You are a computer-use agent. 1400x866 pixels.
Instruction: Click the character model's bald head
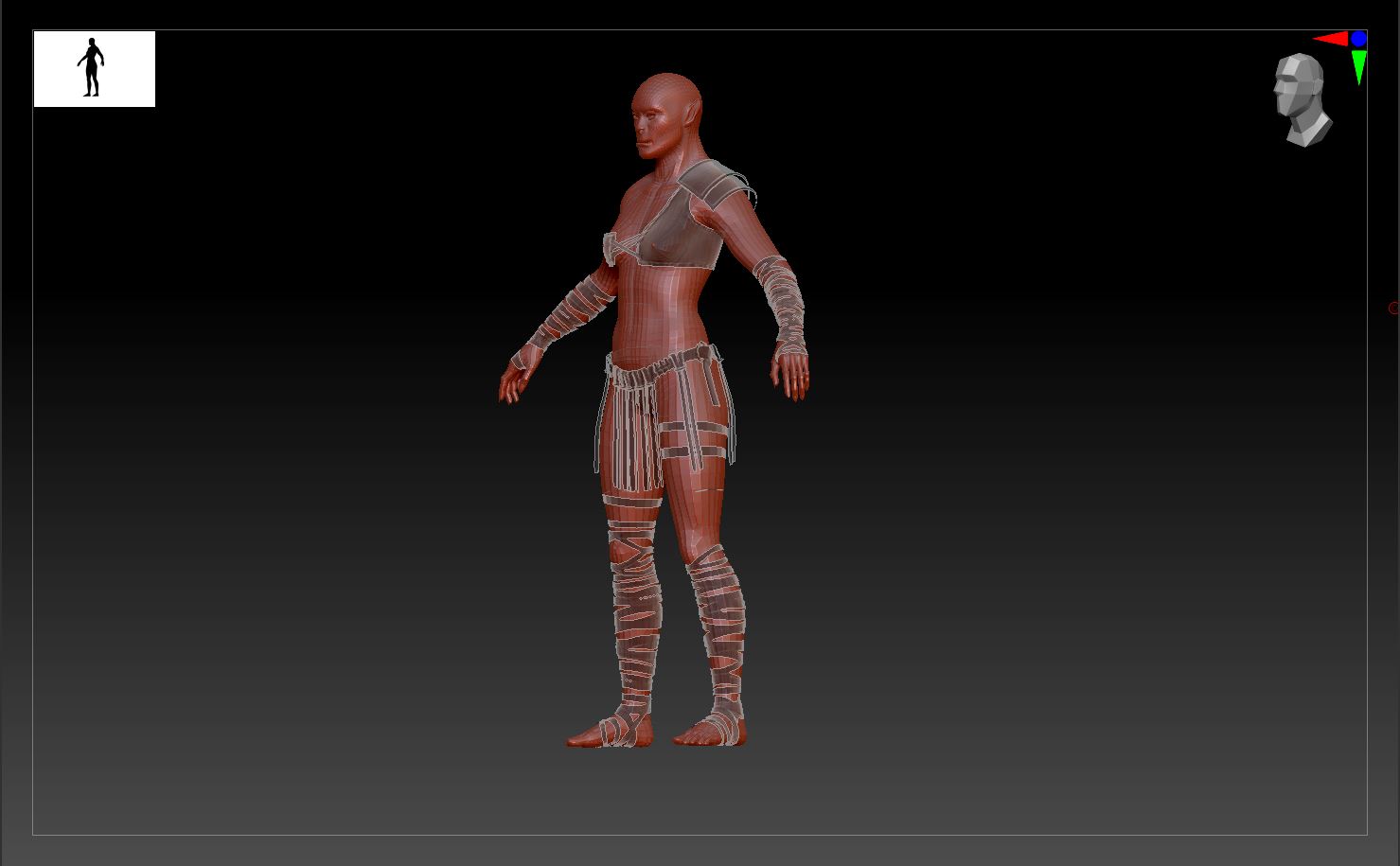point(666,115)
